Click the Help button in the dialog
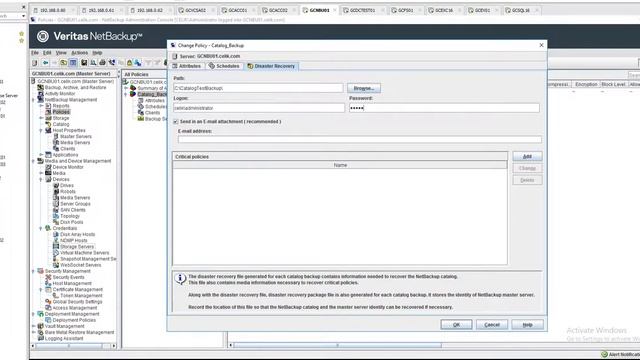 point(527,324)
